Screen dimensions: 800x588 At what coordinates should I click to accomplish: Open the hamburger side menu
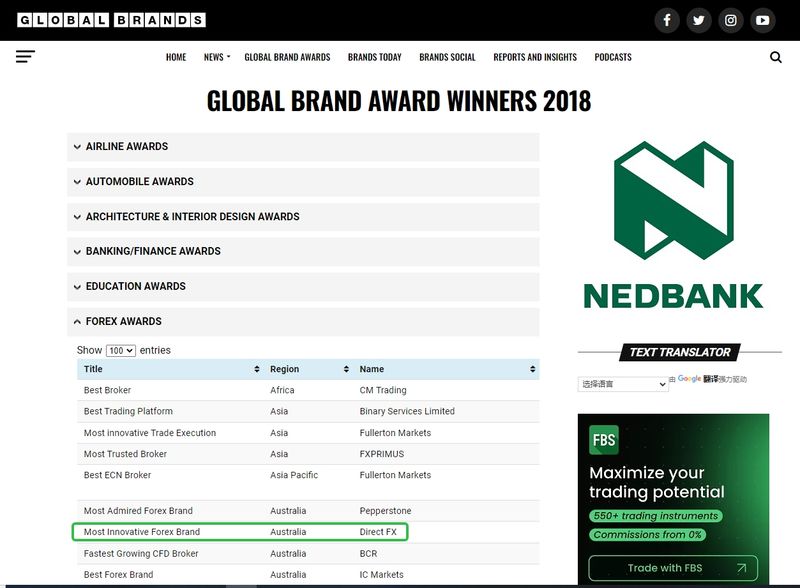click(x=25, y=56)
